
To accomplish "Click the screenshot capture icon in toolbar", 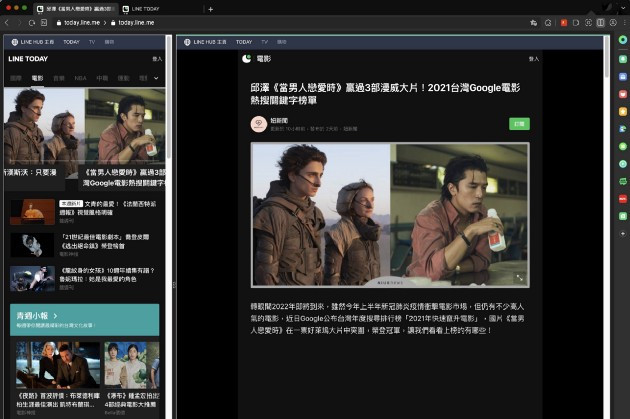I will pyautogui.click(x=588, y=23).
